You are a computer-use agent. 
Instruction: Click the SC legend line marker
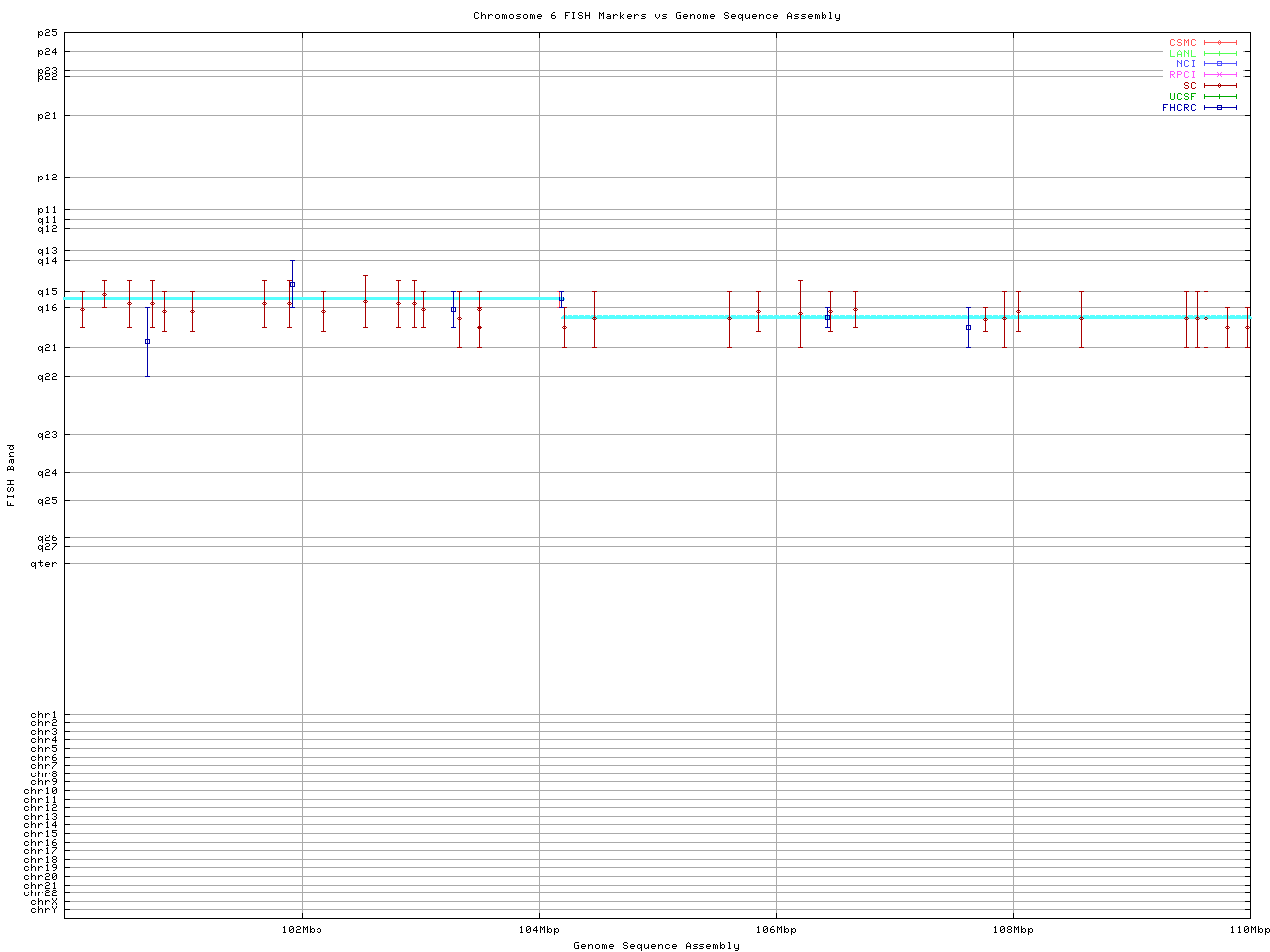[1219, 86]
